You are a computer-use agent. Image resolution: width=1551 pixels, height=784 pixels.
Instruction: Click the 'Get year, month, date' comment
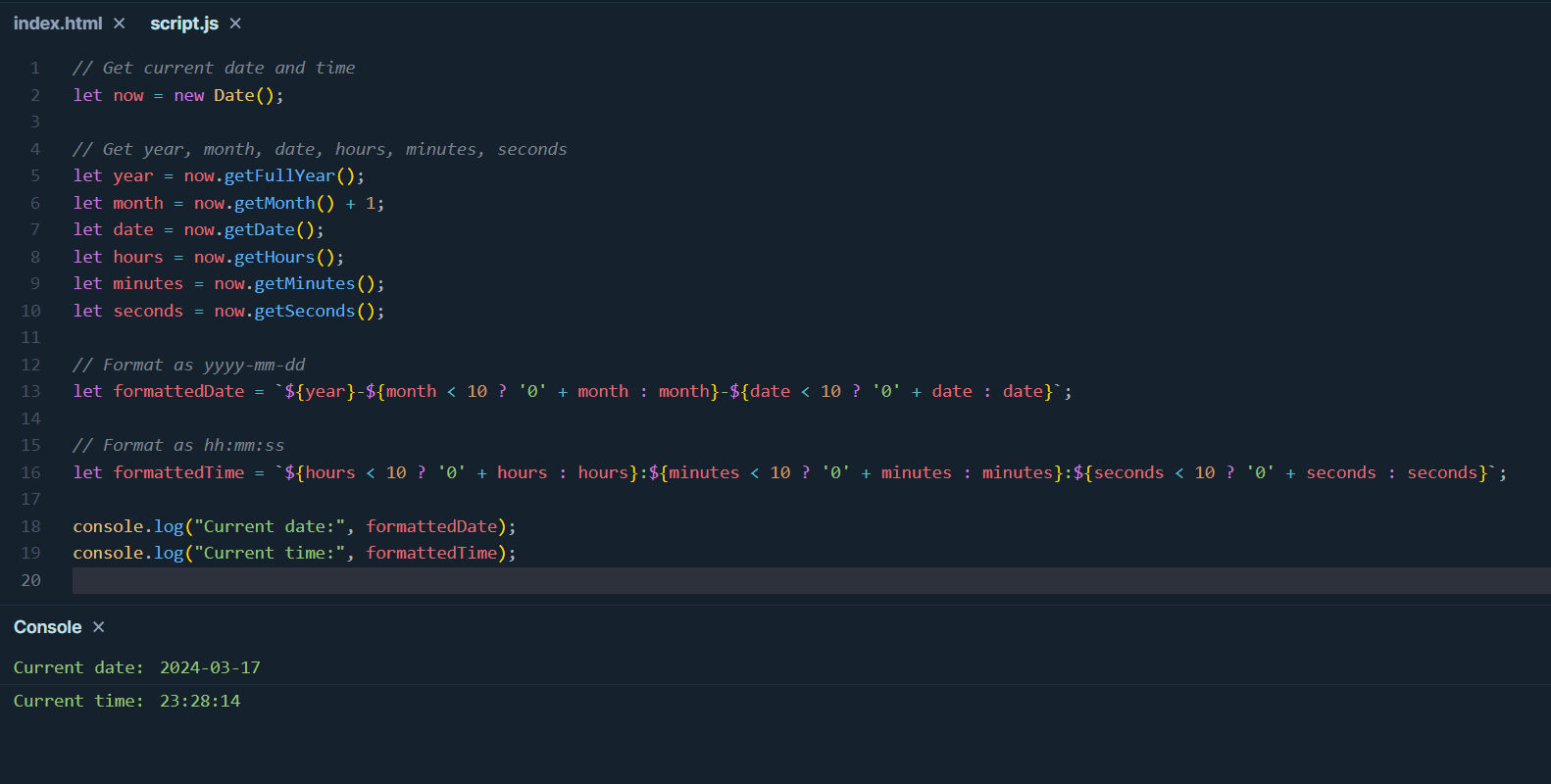(x=320, y=149)
